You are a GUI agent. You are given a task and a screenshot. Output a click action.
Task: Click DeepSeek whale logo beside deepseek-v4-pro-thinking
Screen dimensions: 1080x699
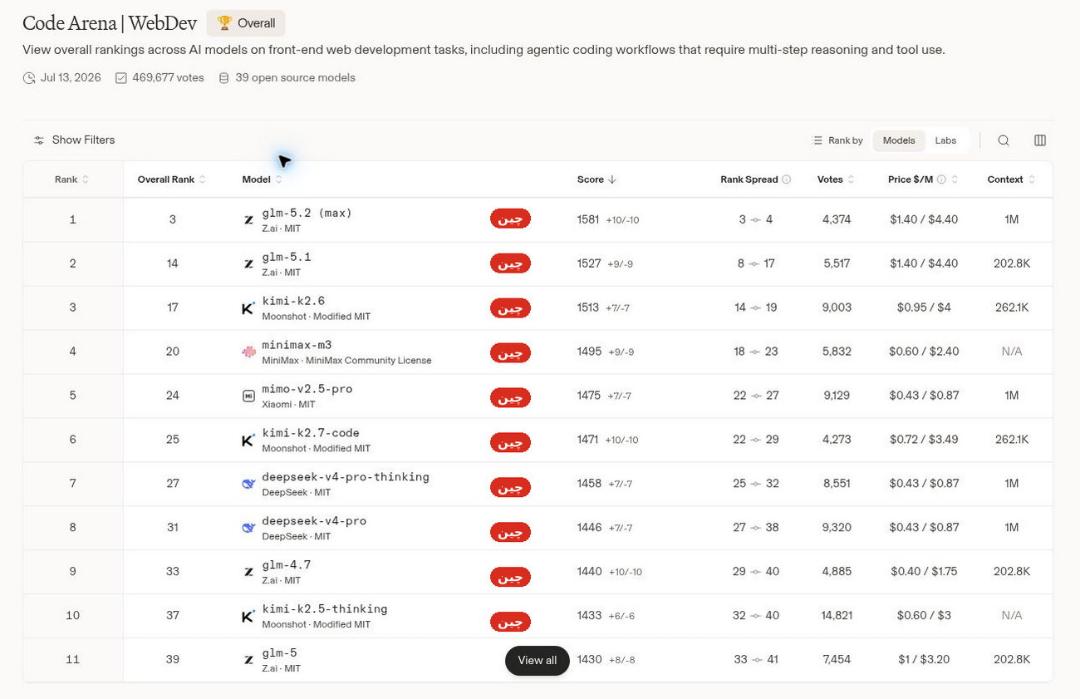[x=249, y=484]
